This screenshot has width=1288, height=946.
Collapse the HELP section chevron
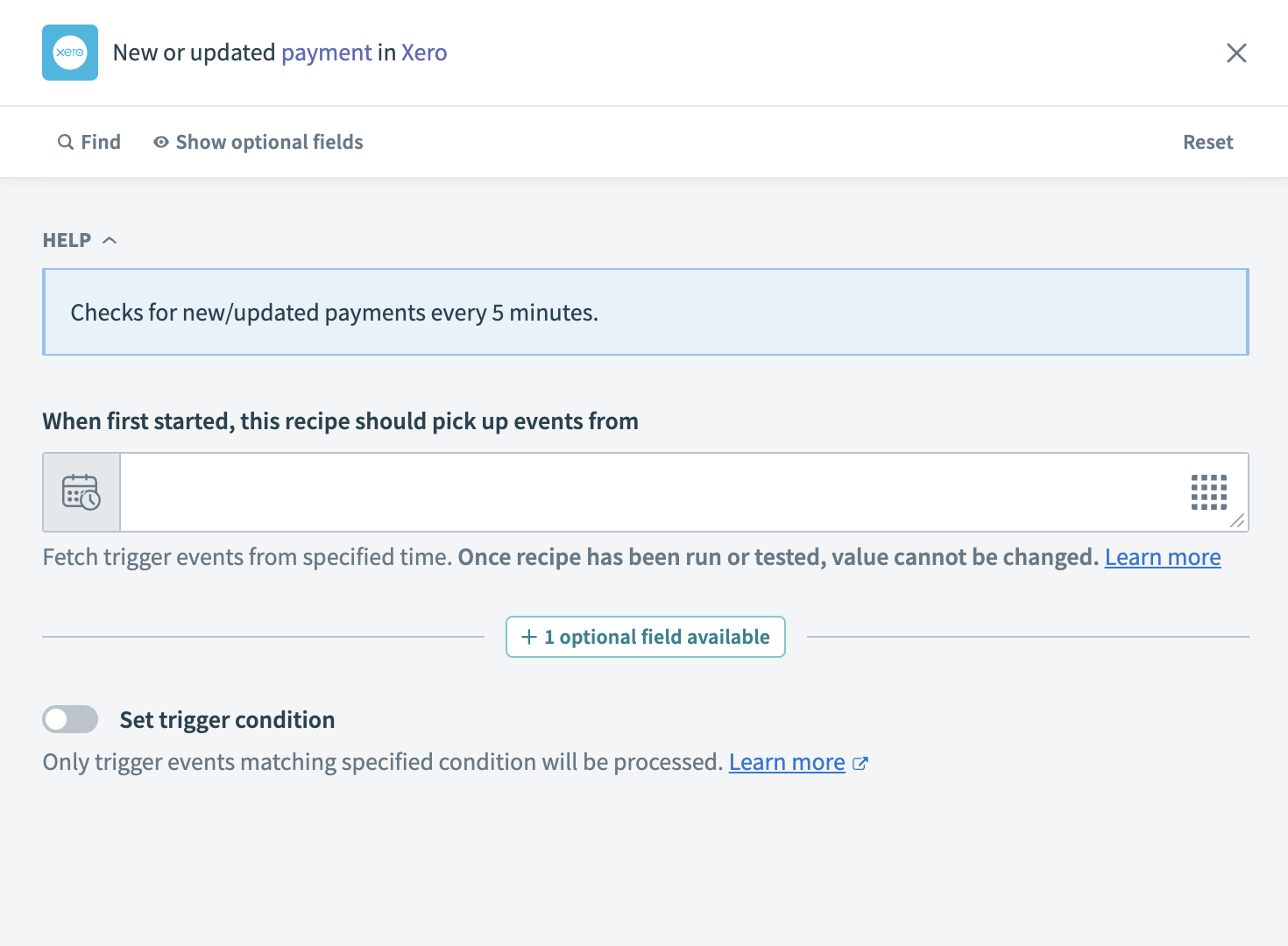tap(110, 239)
